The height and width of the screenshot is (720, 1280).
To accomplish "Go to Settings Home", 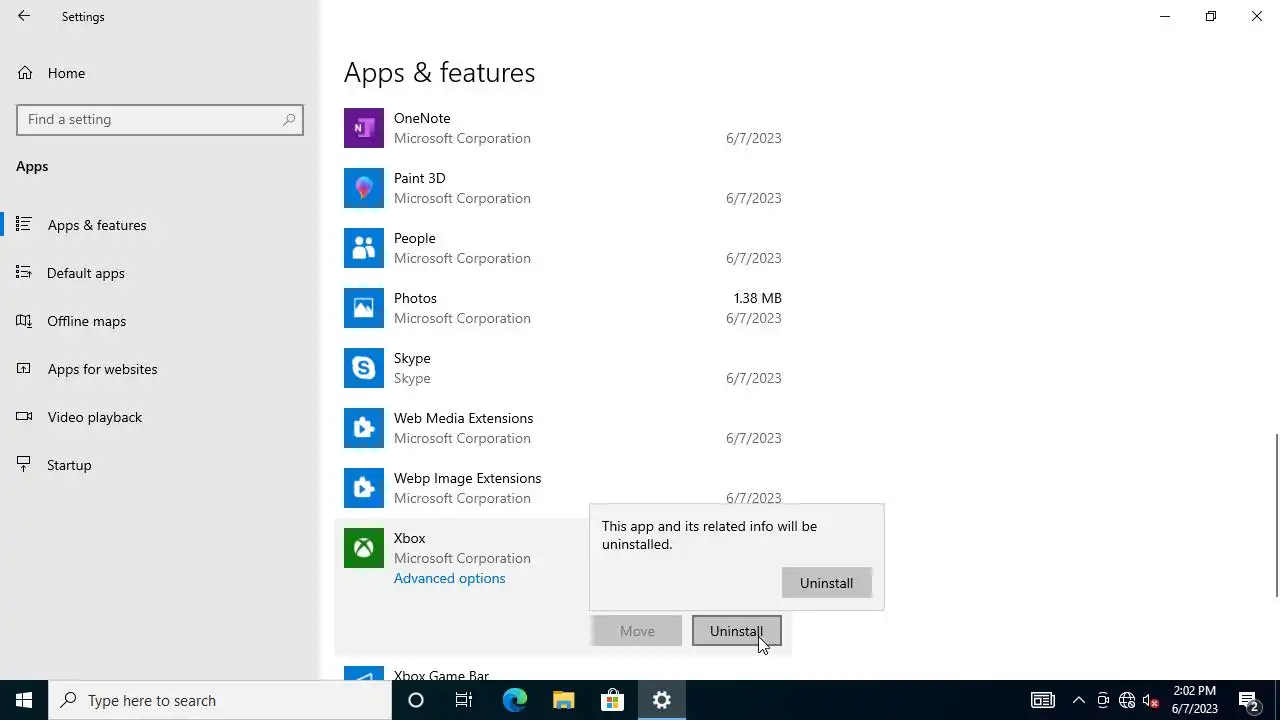I will coord(160,73).
